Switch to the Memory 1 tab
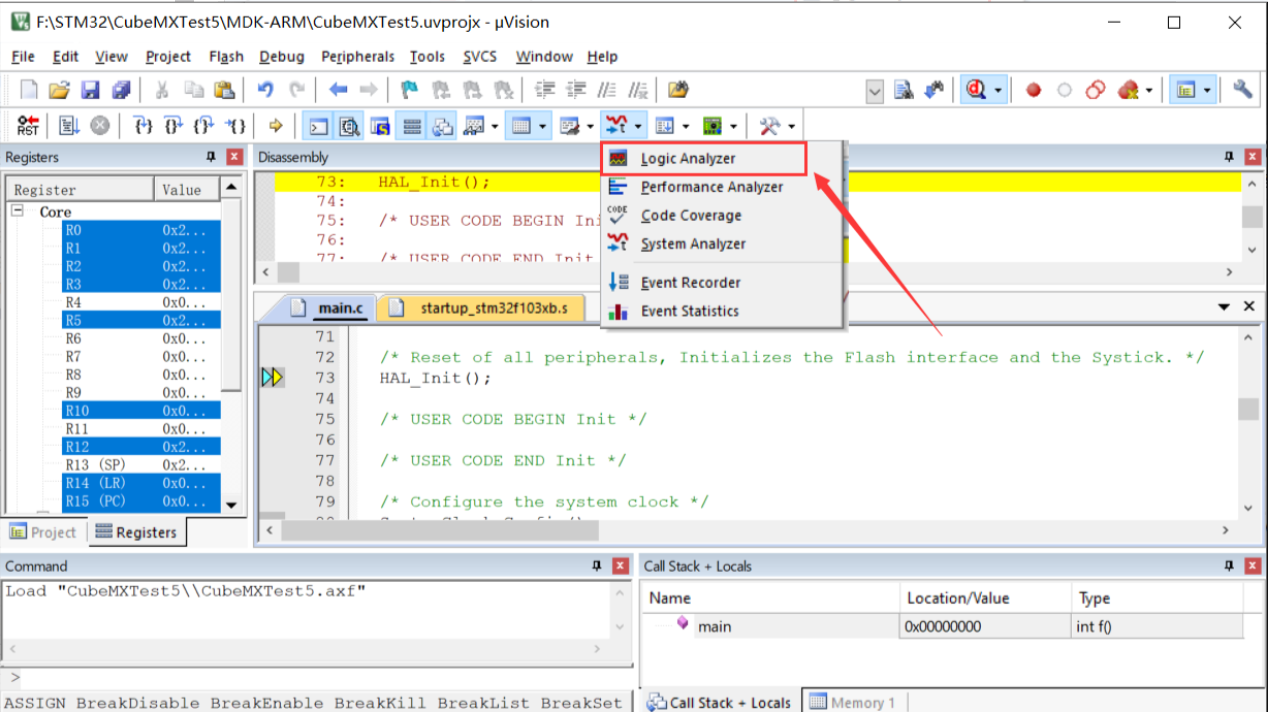The height and width of the screenshot is (712, 1268). point(852,702)
